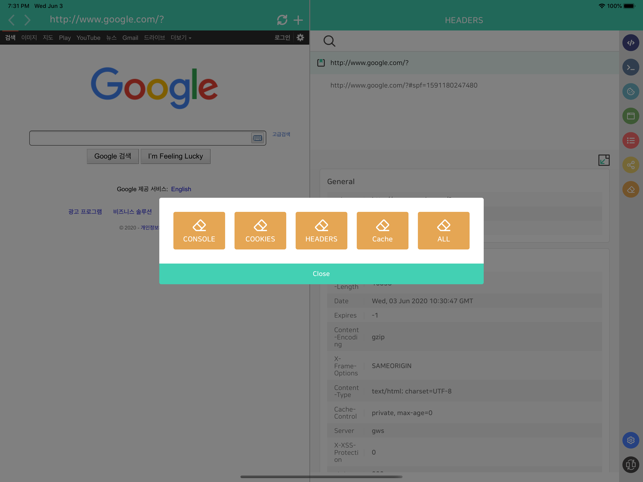Open 이미지 in Google bar
Screen dimensions: 643x482
[x=29, y=37]
